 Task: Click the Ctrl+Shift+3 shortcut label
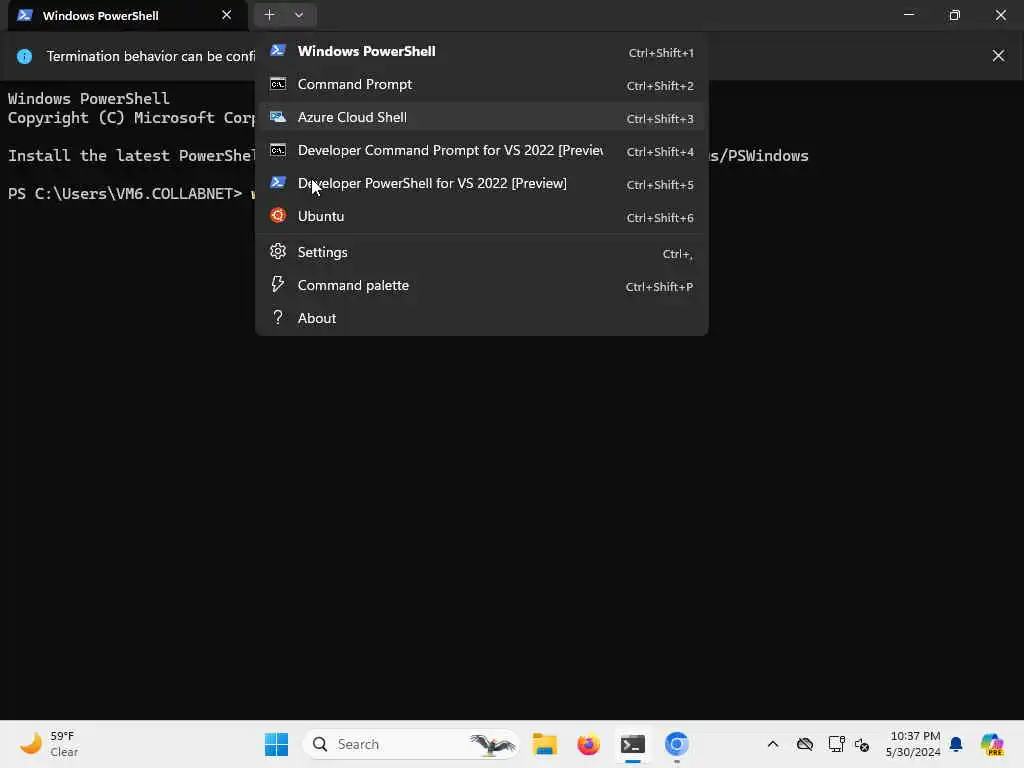pyautogui.click(x=660, y=119)
